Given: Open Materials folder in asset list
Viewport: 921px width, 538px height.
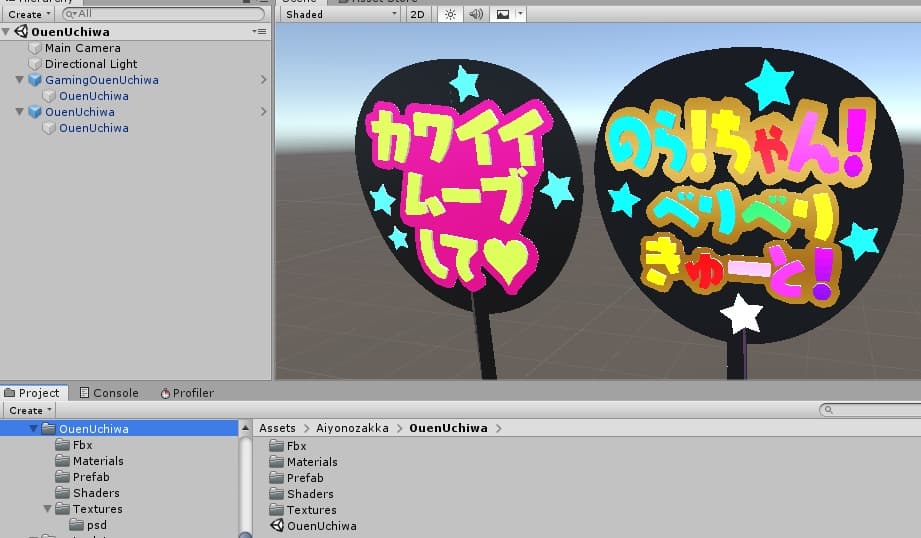Looking at the screenshot, I should coord(304,462).
